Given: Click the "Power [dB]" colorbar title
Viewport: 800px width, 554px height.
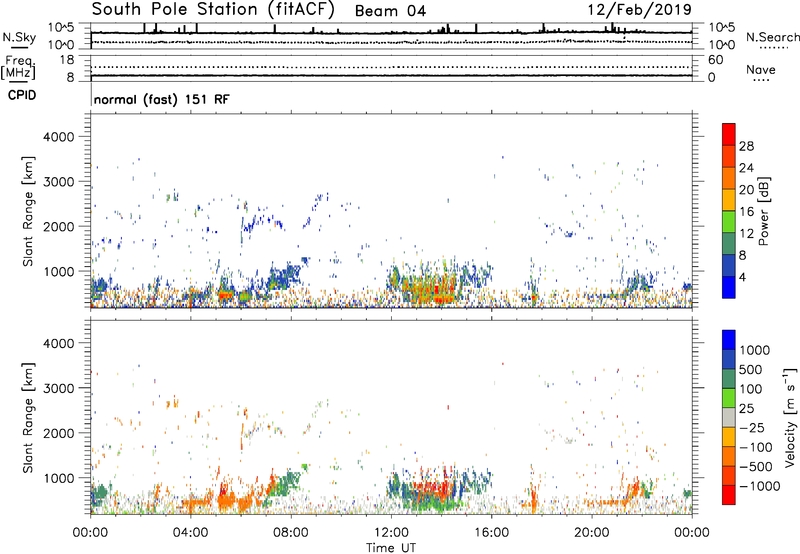Looking at the screenshot, I should pos(764,212).
